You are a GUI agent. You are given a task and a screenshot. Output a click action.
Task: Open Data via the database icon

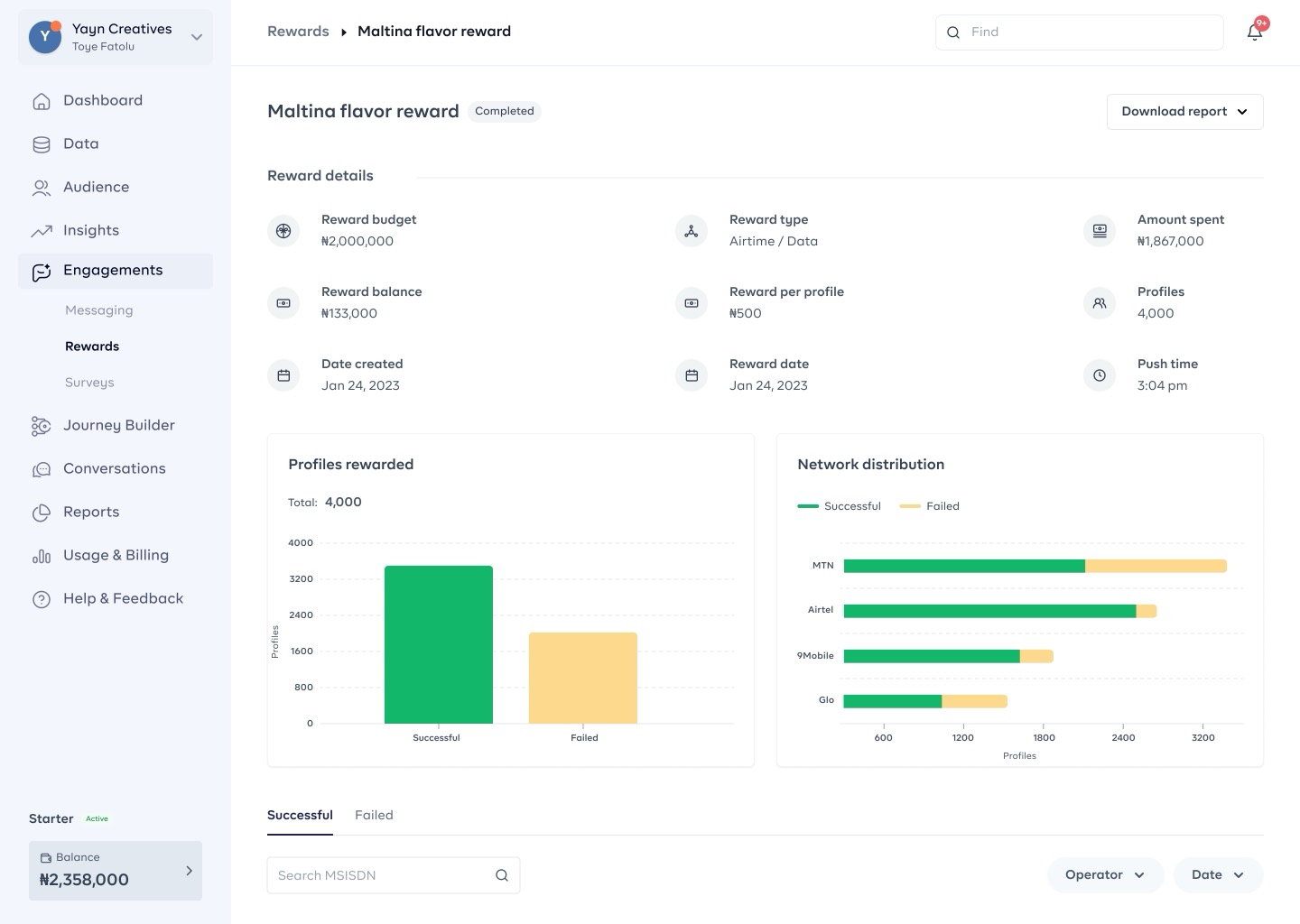click(42, 144)
